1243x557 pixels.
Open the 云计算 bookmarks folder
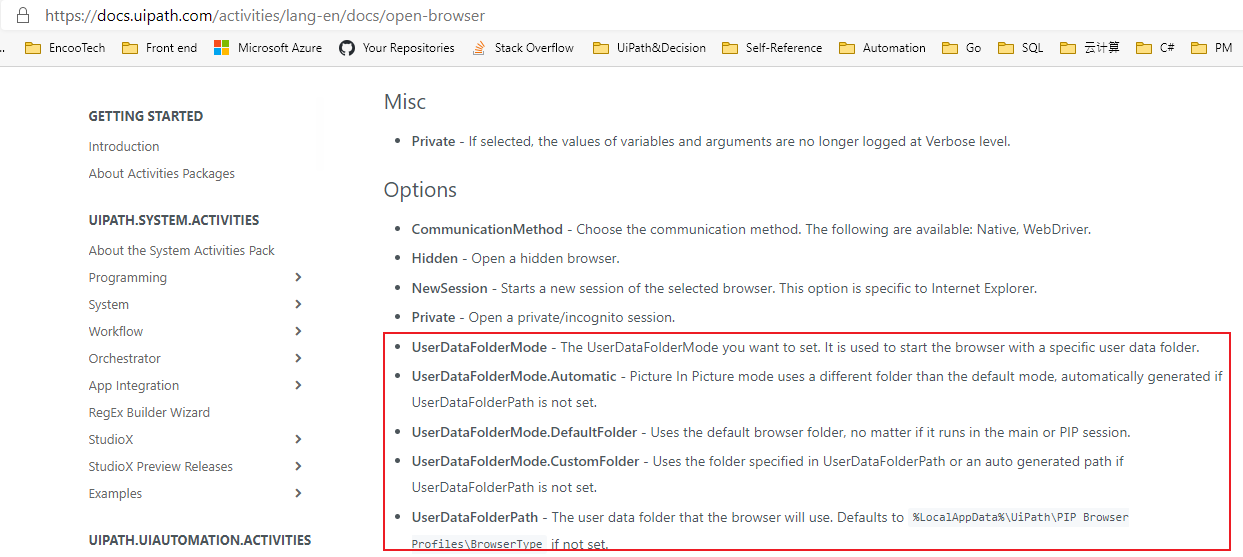click(1089, 47)
